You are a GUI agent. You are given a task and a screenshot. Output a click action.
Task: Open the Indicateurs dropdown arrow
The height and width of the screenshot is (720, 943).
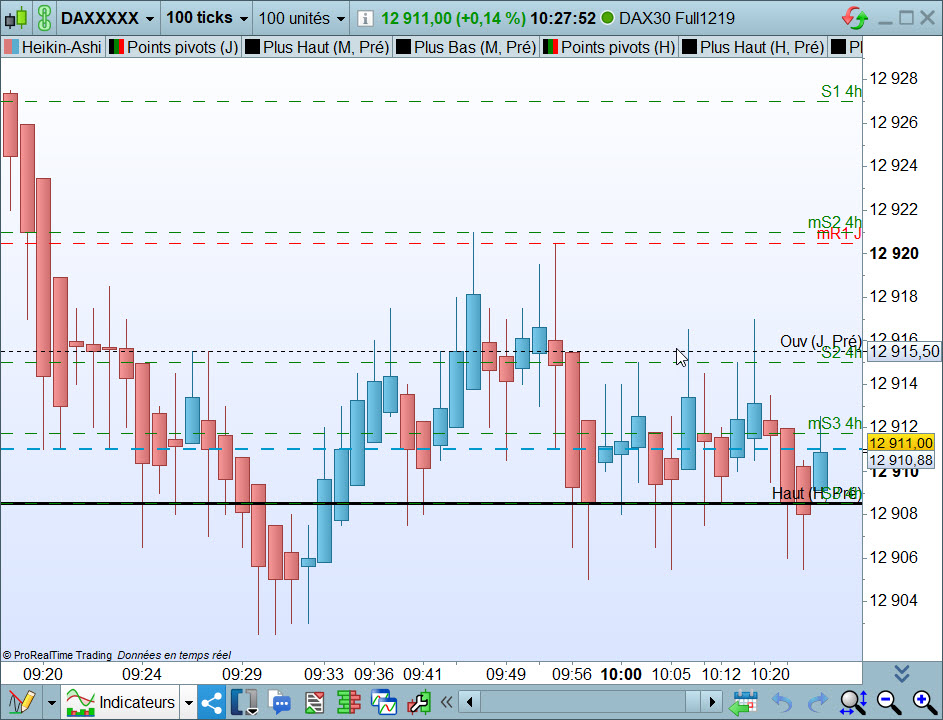click(x=189, y=703)
